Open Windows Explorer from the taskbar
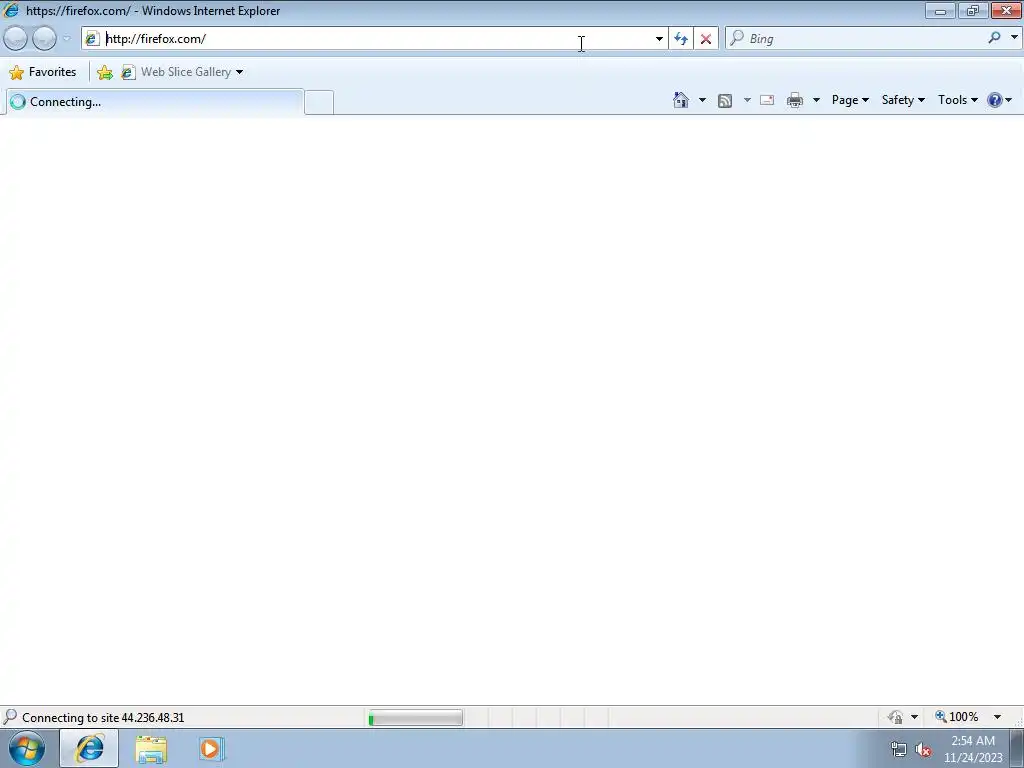 click(x=151, y=749)
